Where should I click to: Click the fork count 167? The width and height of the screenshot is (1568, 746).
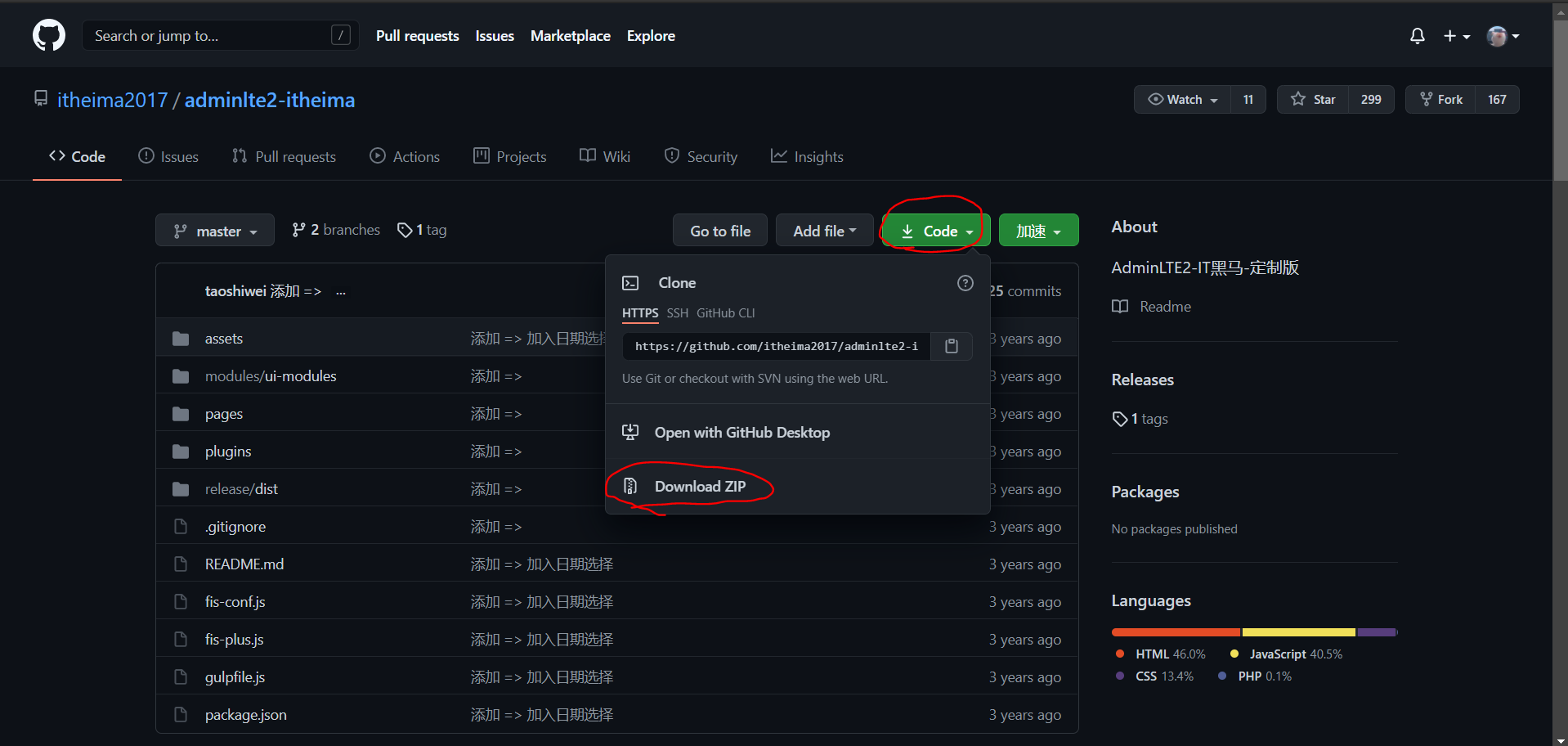coord(1497,100)
